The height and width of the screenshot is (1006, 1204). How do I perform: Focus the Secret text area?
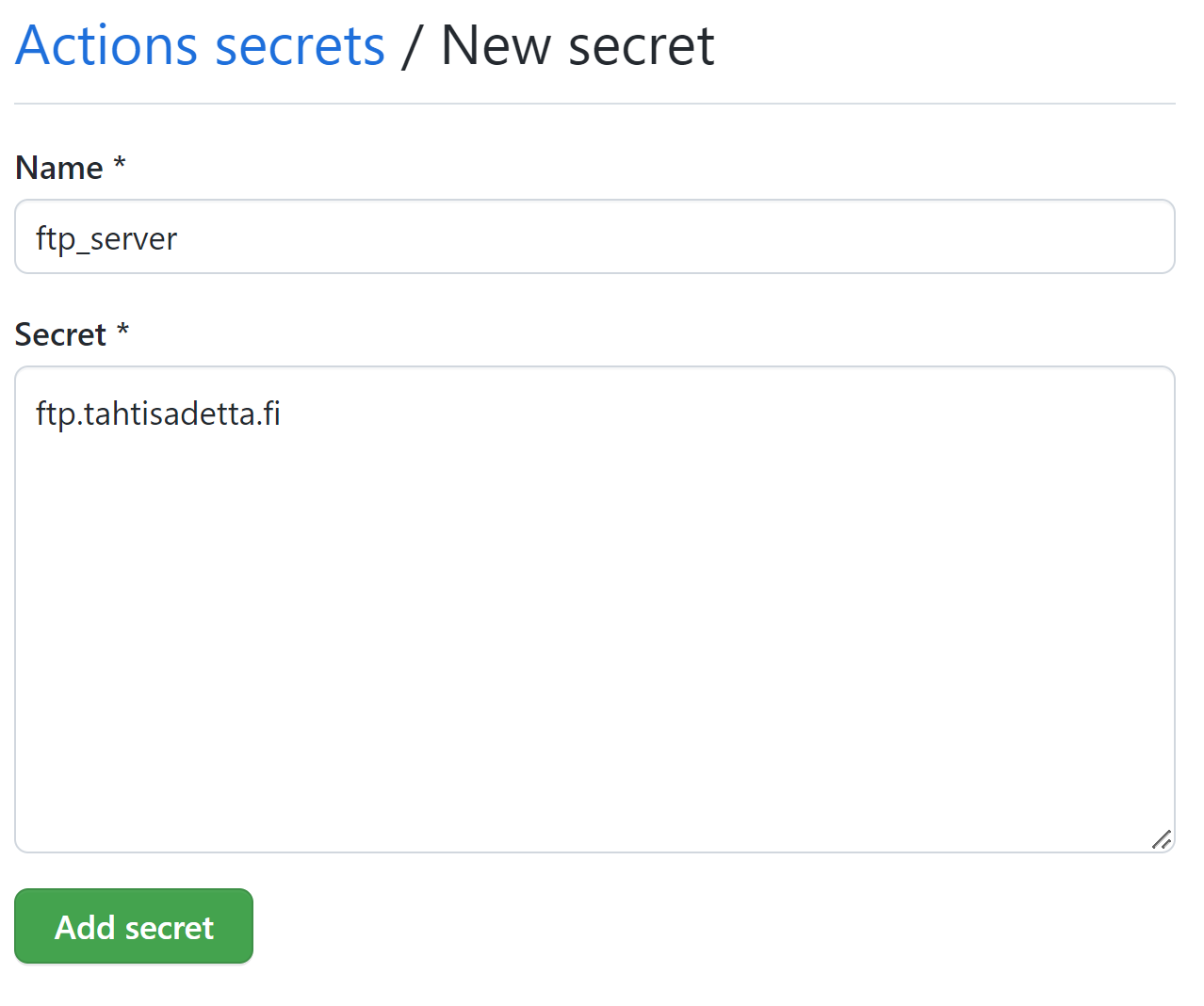tap(594, 609)
